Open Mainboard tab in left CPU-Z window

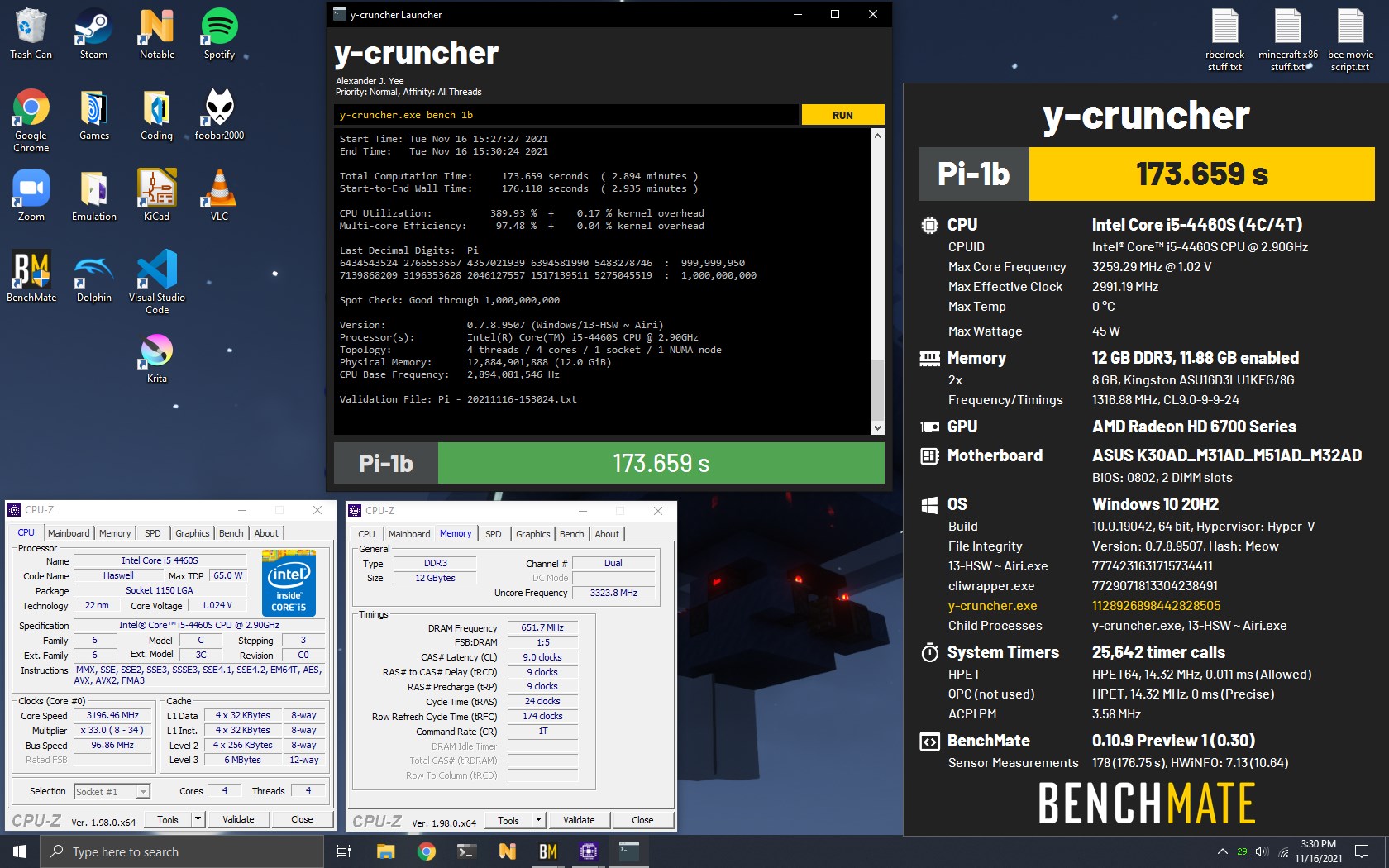pyautogui.click(x=69, y=533)
